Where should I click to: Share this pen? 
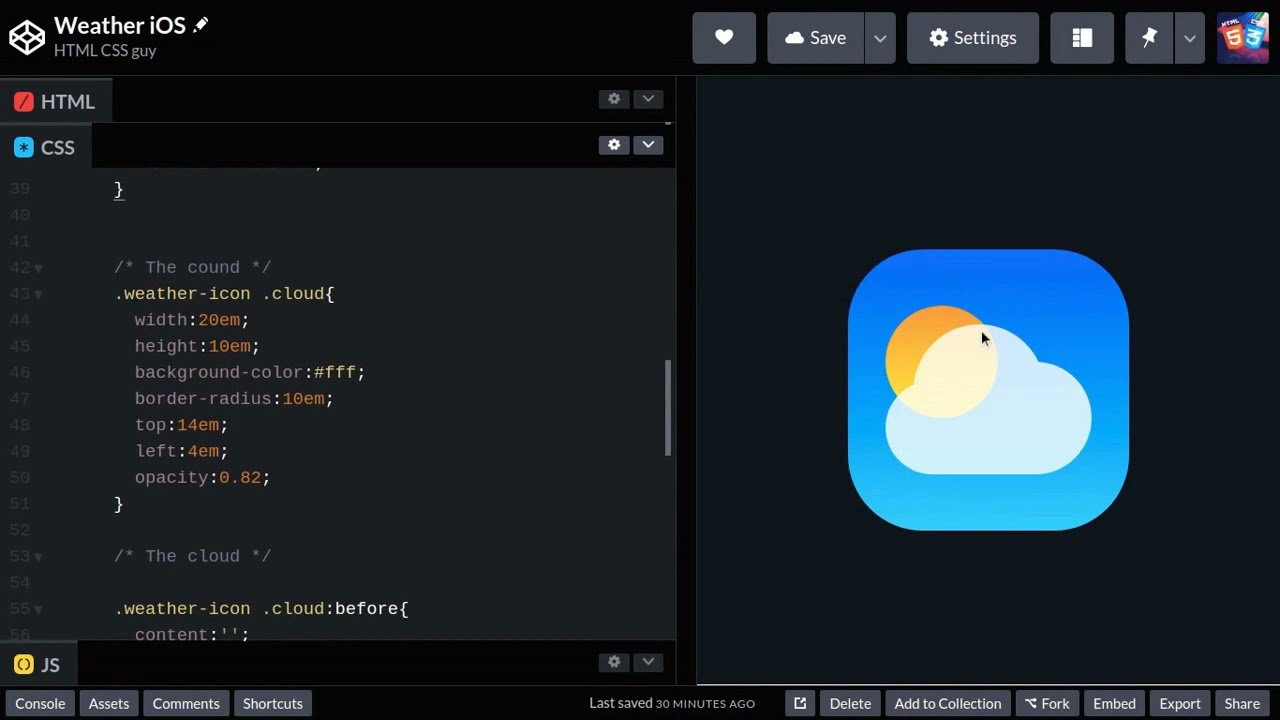1242,703
